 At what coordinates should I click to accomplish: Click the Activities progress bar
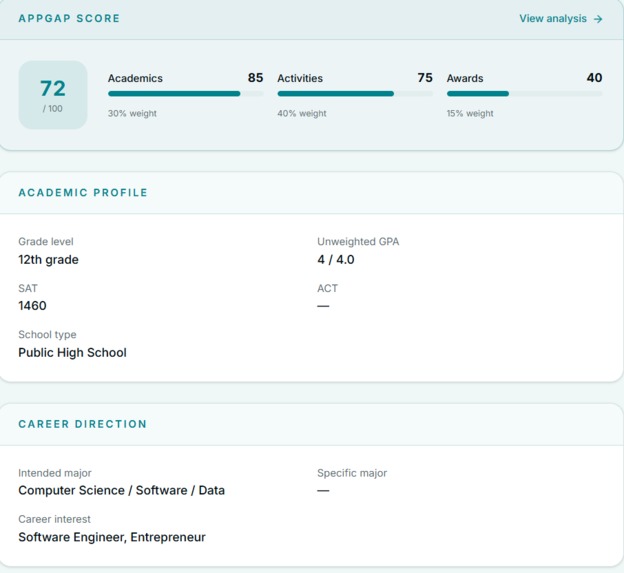point(355,94)
